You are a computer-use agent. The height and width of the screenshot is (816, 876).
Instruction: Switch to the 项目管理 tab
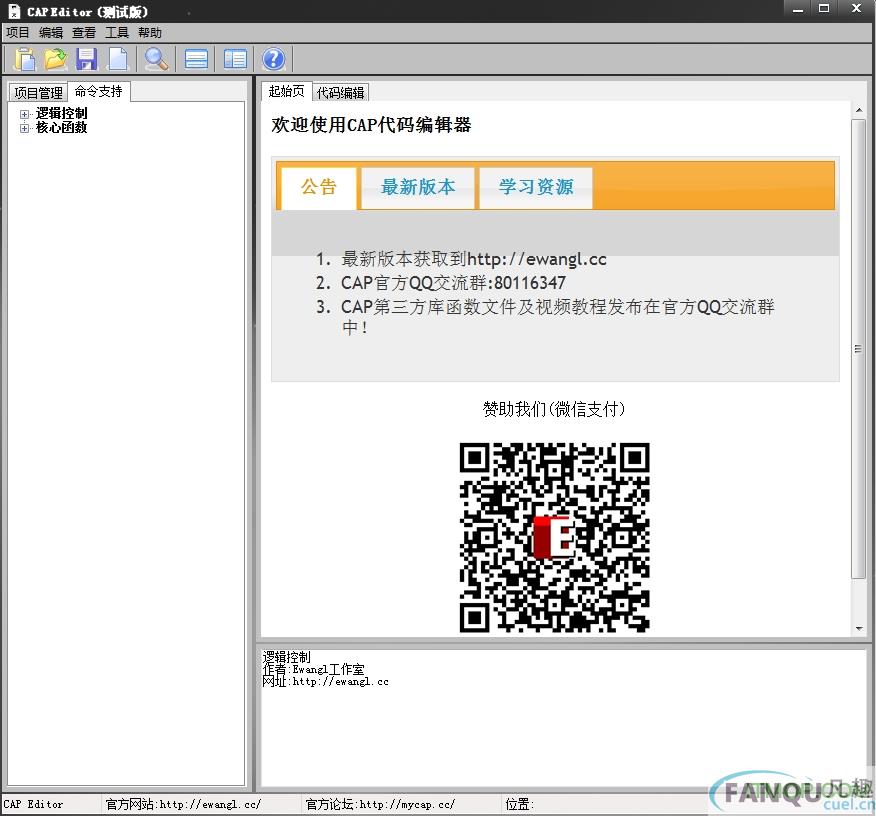pos(38,92)
